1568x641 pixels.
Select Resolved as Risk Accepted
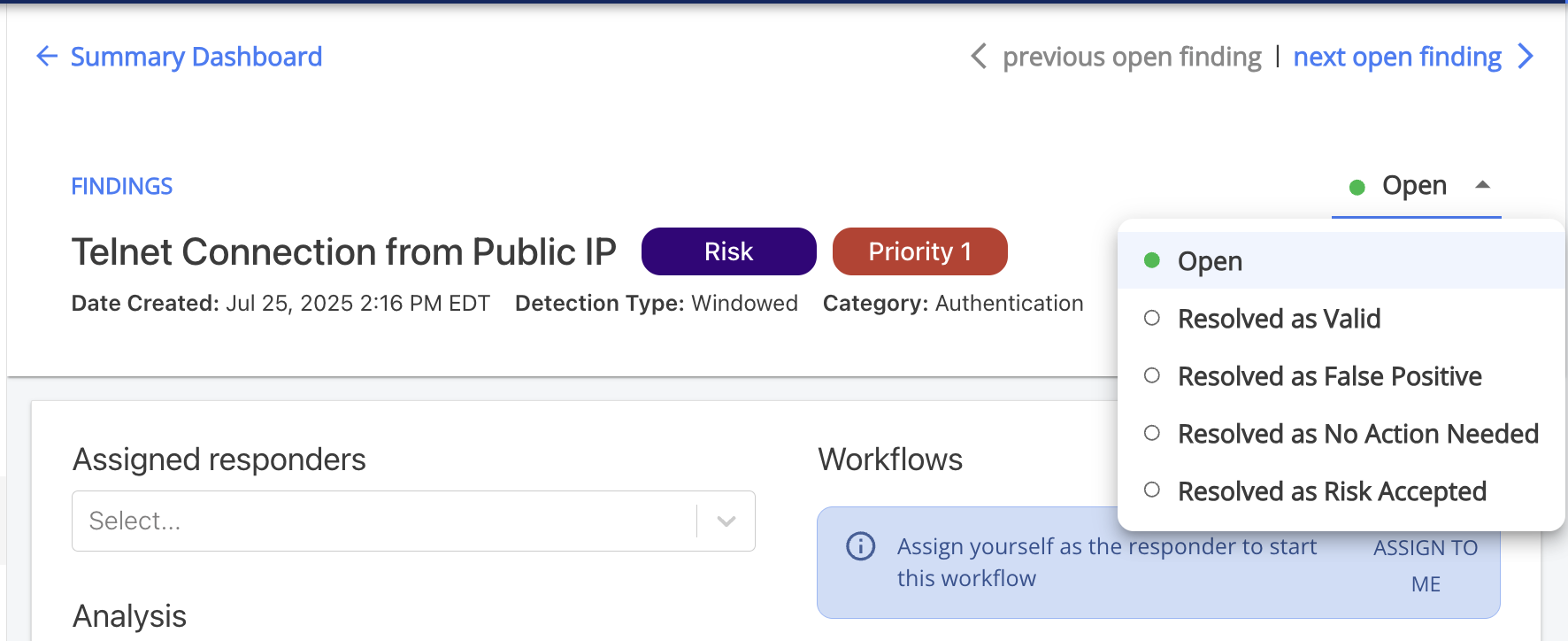point(1341,491)
